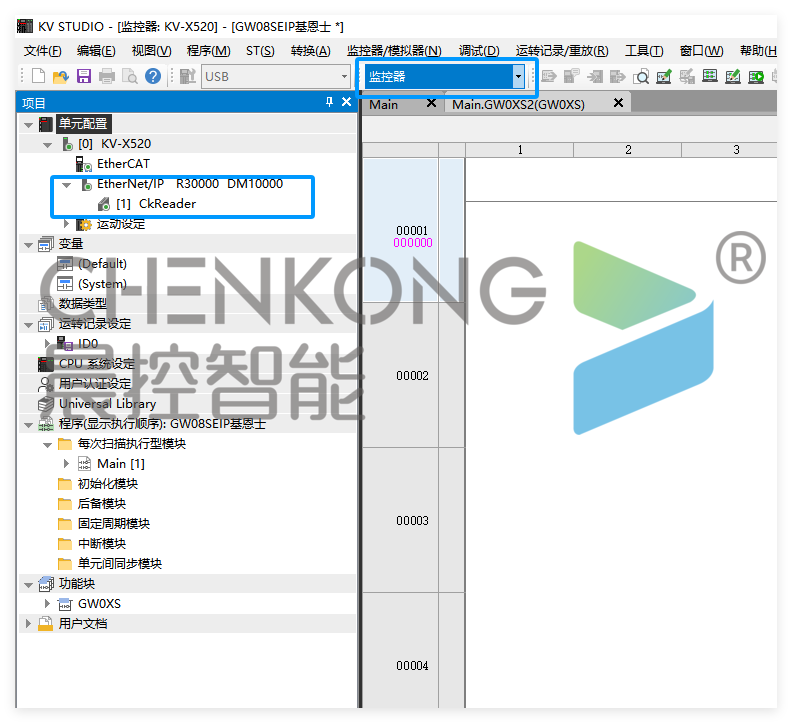Open CPU 系统设定 item
Viewport: 792px width, 723px height.
(97, 364)
